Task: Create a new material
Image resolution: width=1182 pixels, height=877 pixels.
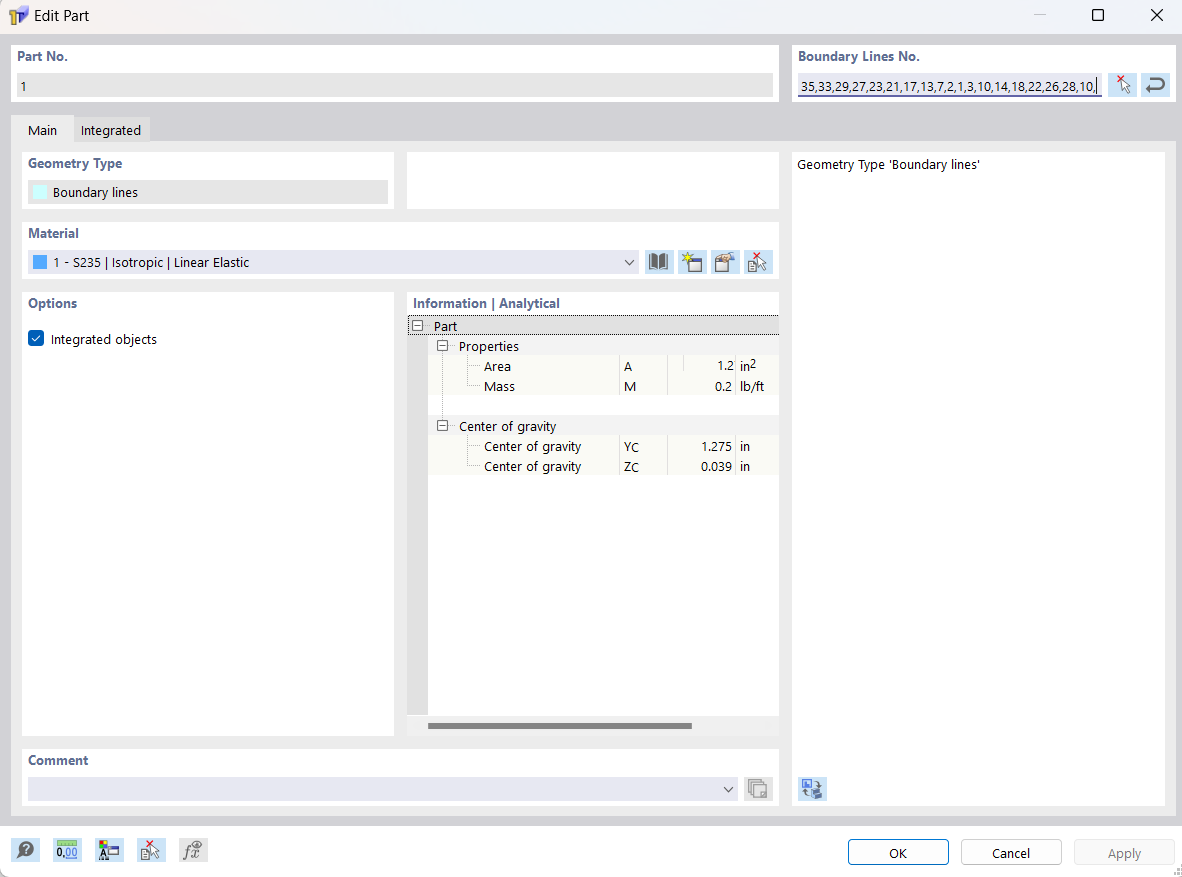Action: tap(691, 261)
